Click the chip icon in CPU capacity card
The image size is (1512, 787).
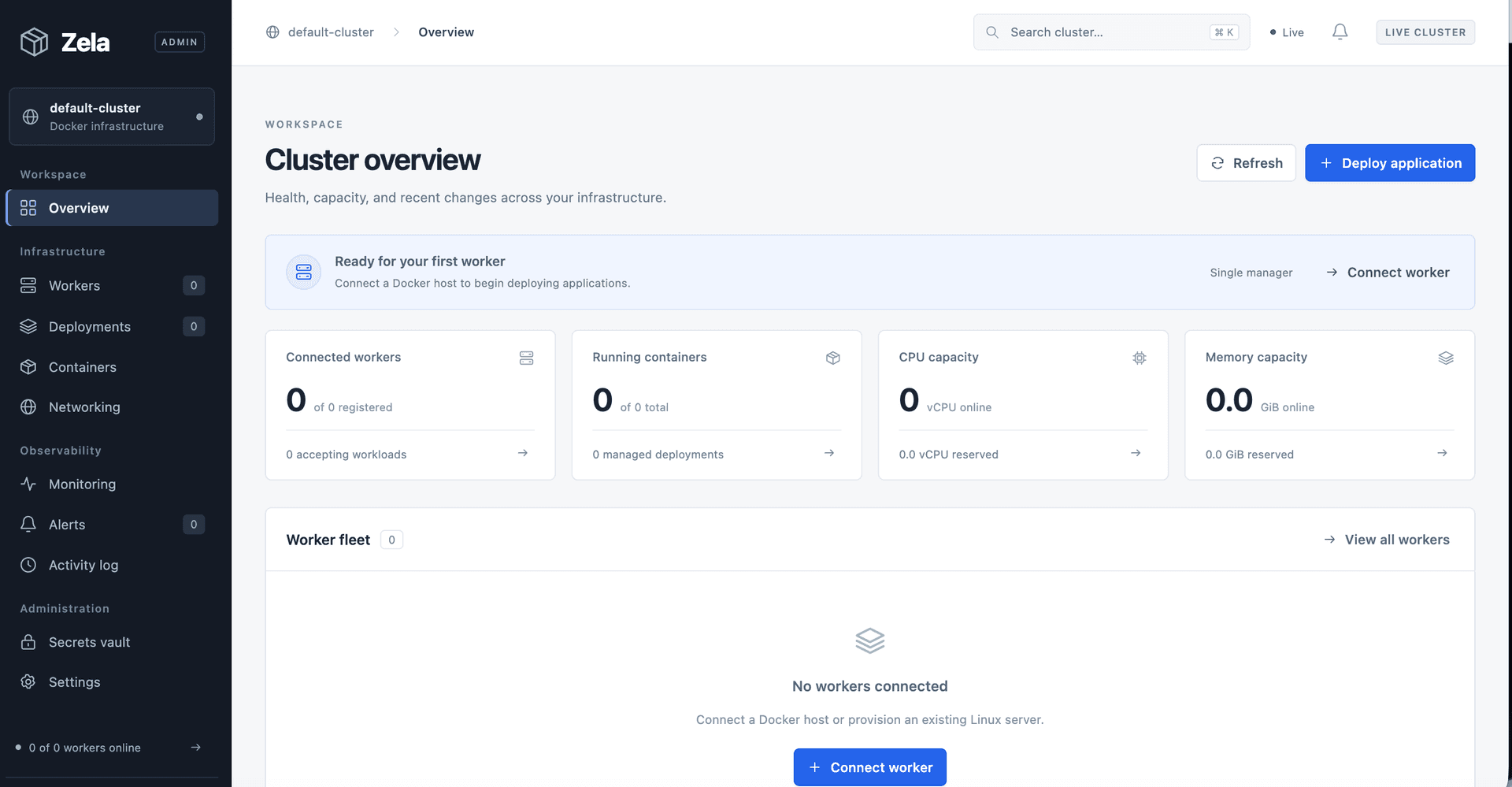1139,358
